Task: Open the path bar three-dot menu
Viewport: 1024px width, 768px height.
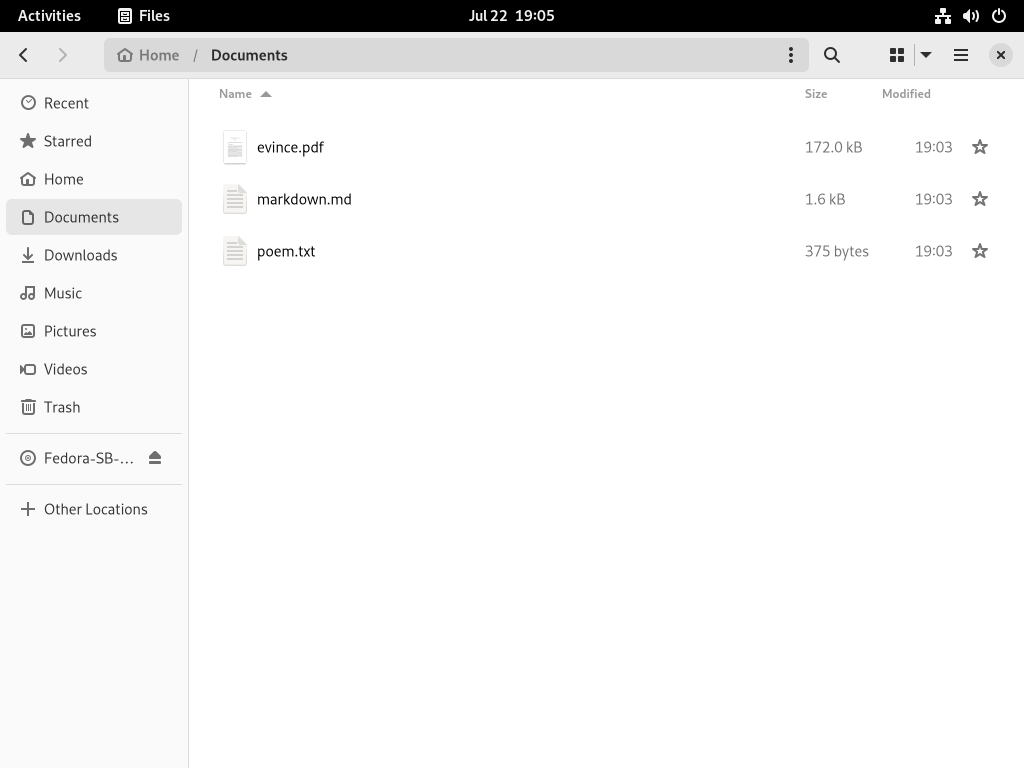Action: (791, 55)
